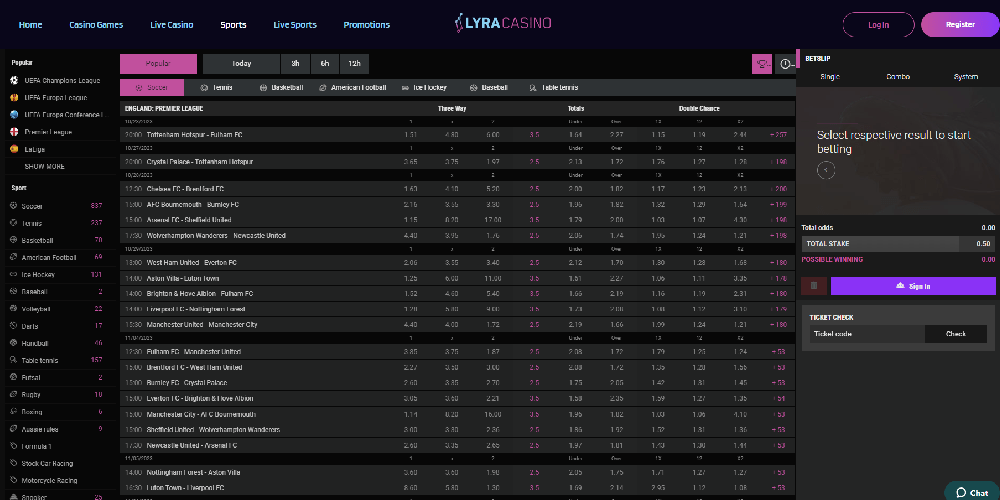Click the trash icon beside Sign In

coord(814,286)
